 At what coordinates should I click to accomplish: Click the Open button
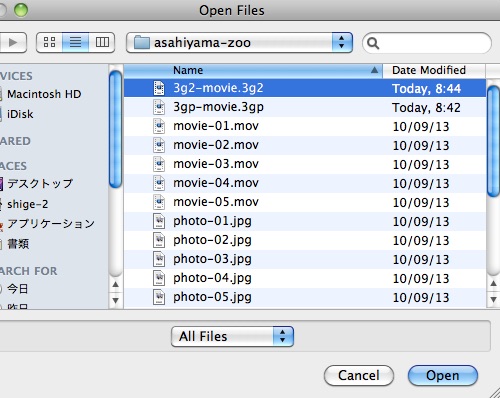[443, 375]
